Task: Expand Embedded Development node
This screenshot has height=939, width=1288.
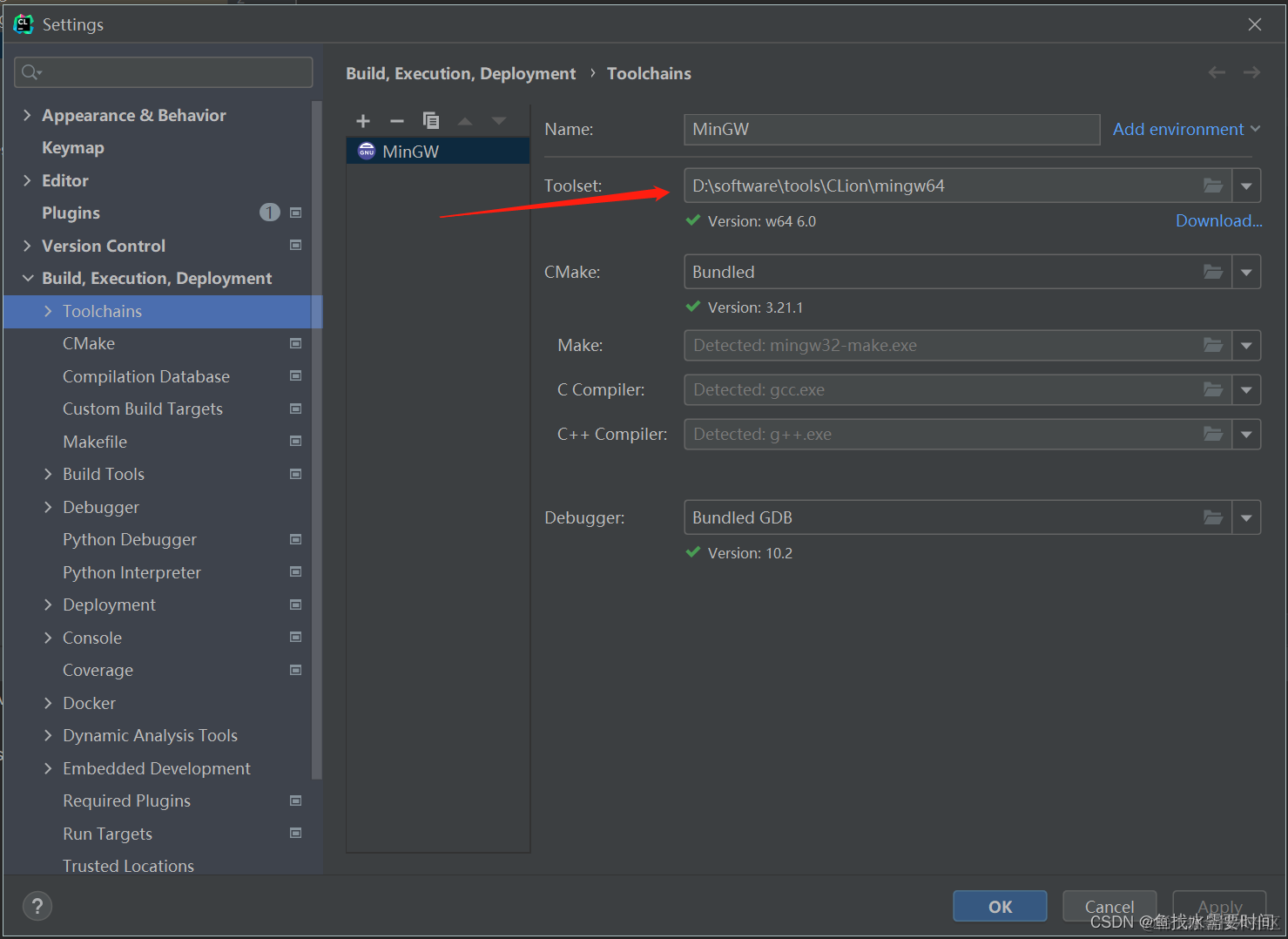Action: [48, 768]
